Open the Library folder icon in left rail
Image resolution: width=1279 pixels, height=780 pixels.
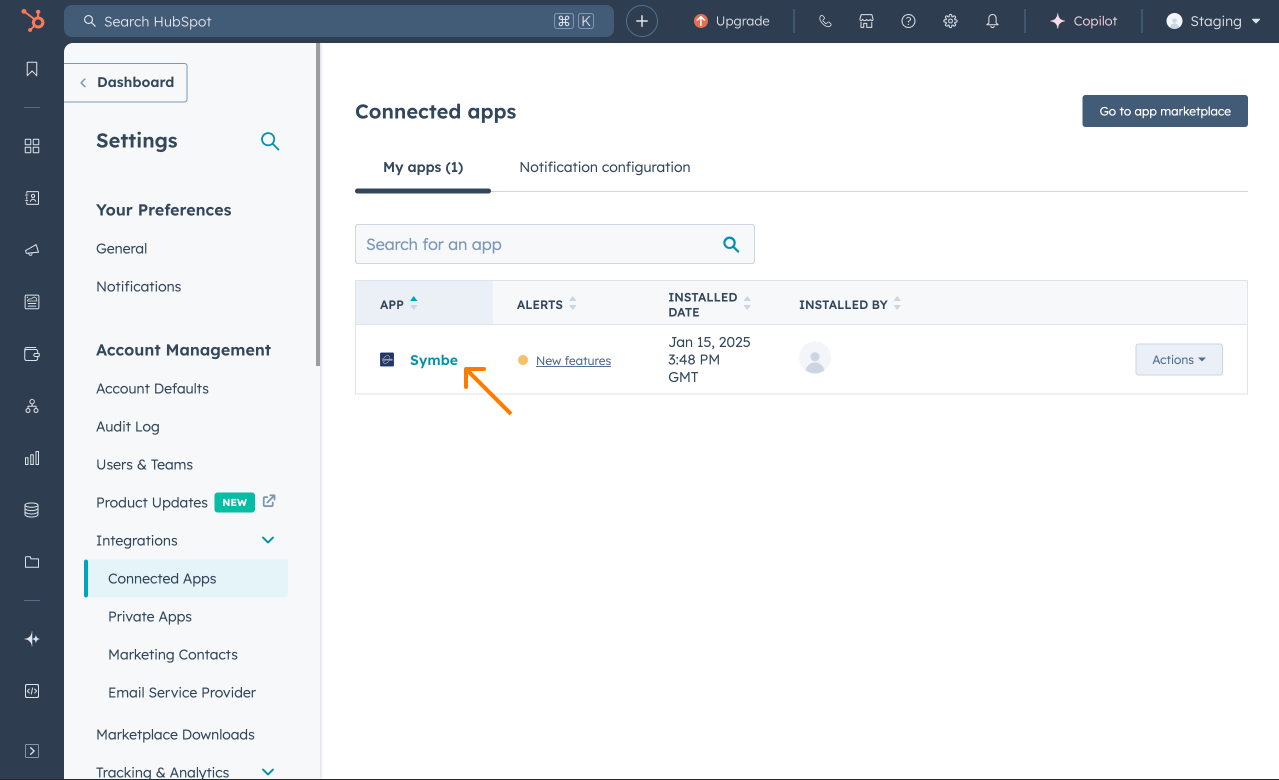click(32, 562)
